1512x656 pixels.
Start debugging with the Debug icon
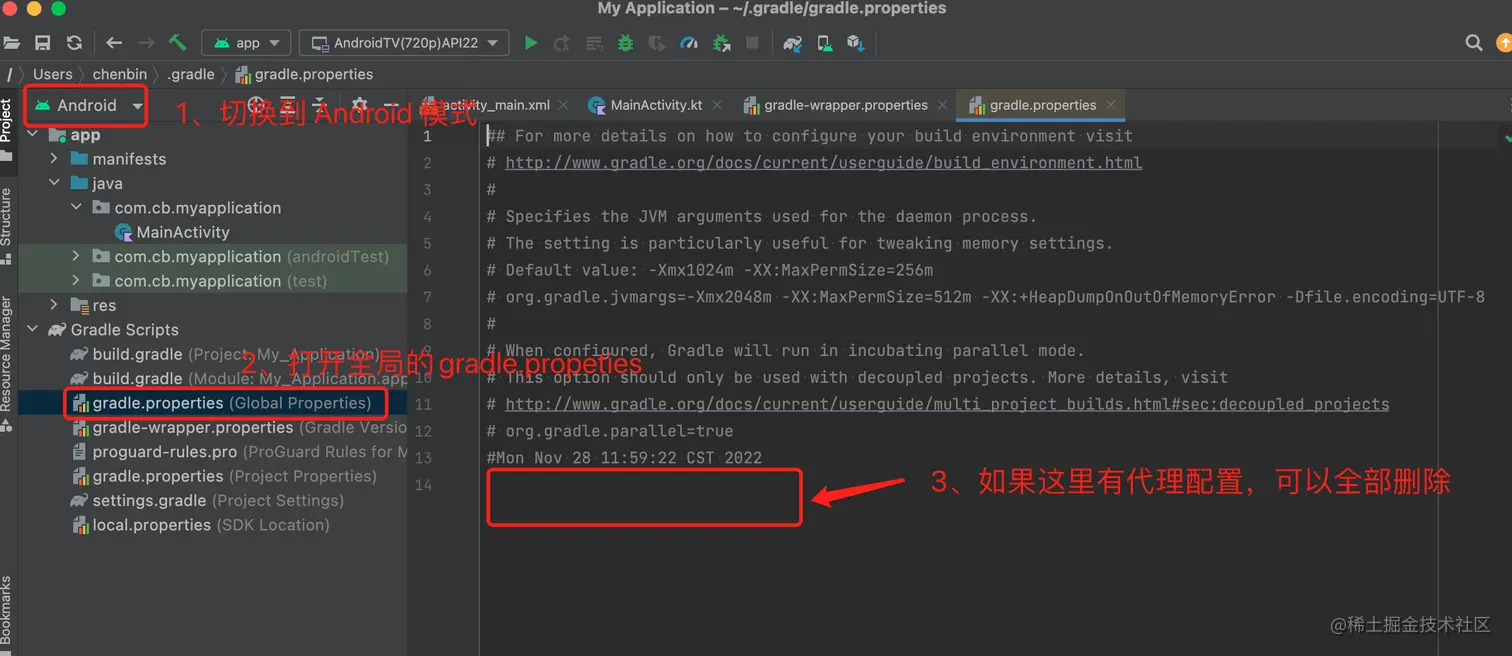click(x=626, y=43)
